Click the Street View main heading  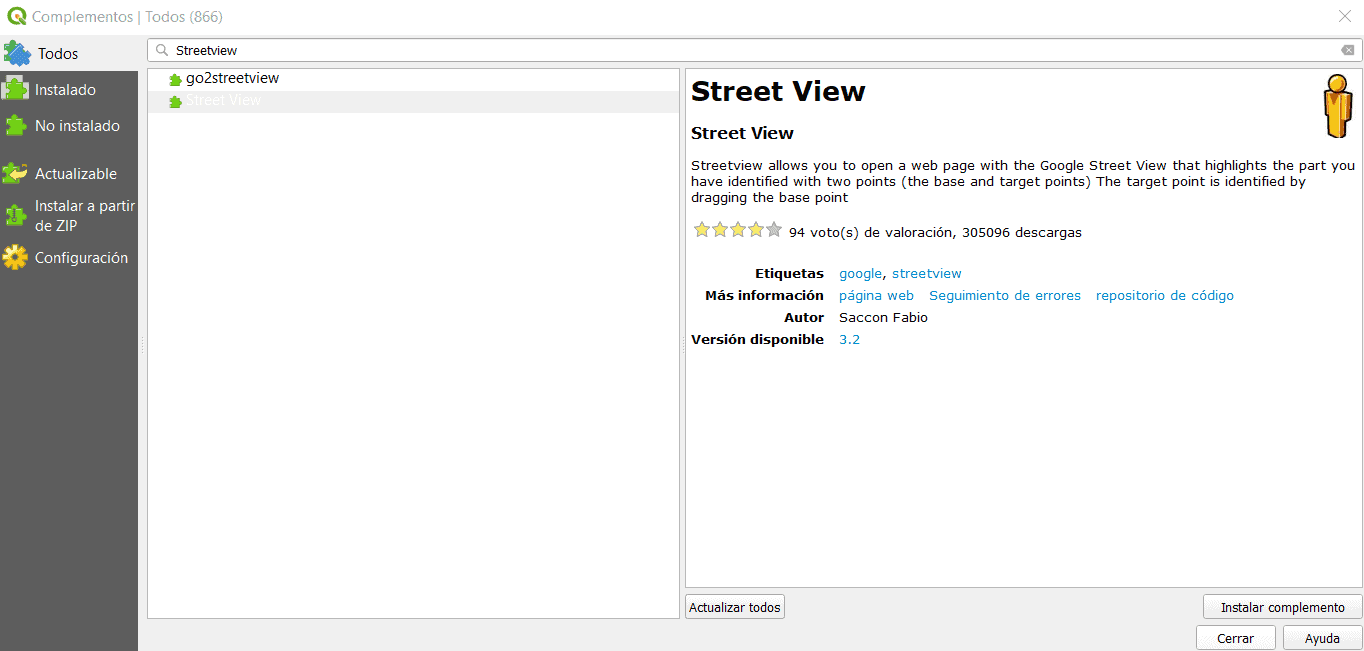(778, 91)
